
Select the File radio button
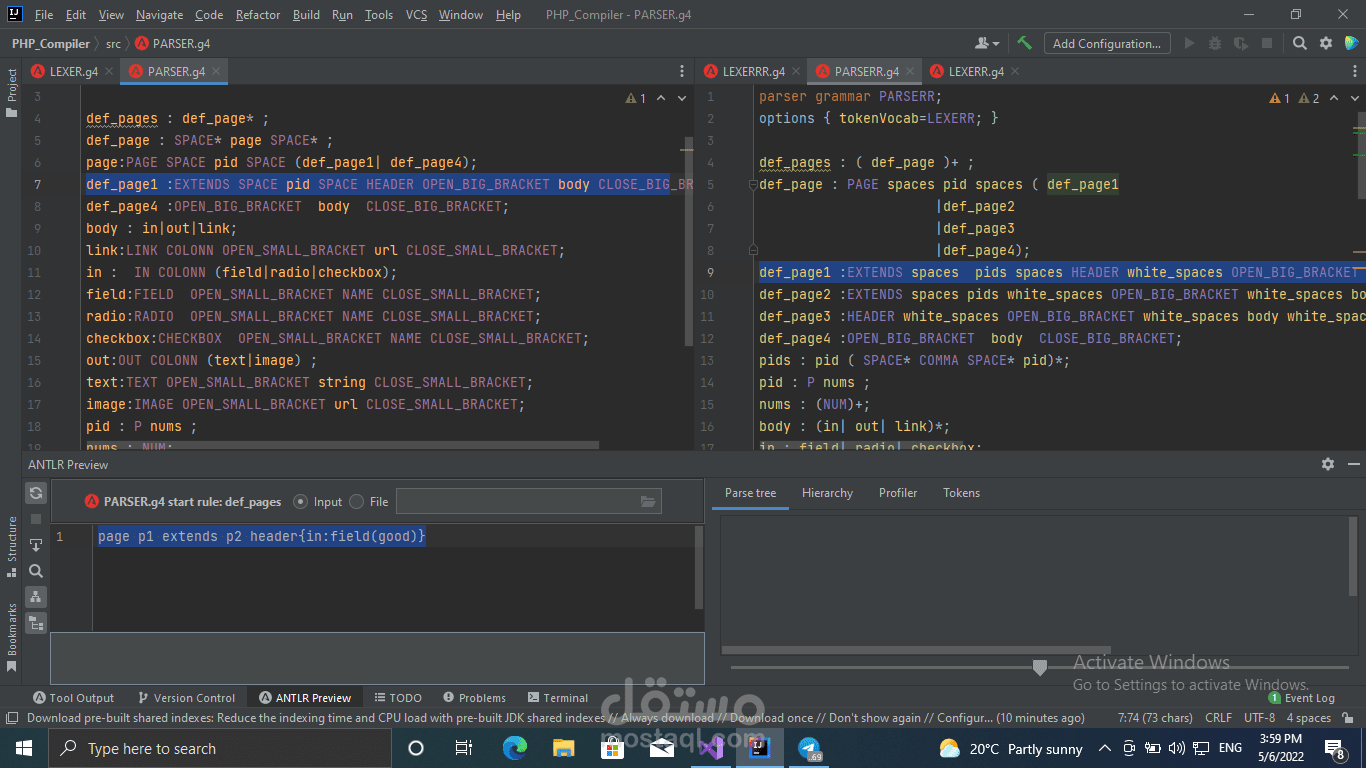[357, 502]
